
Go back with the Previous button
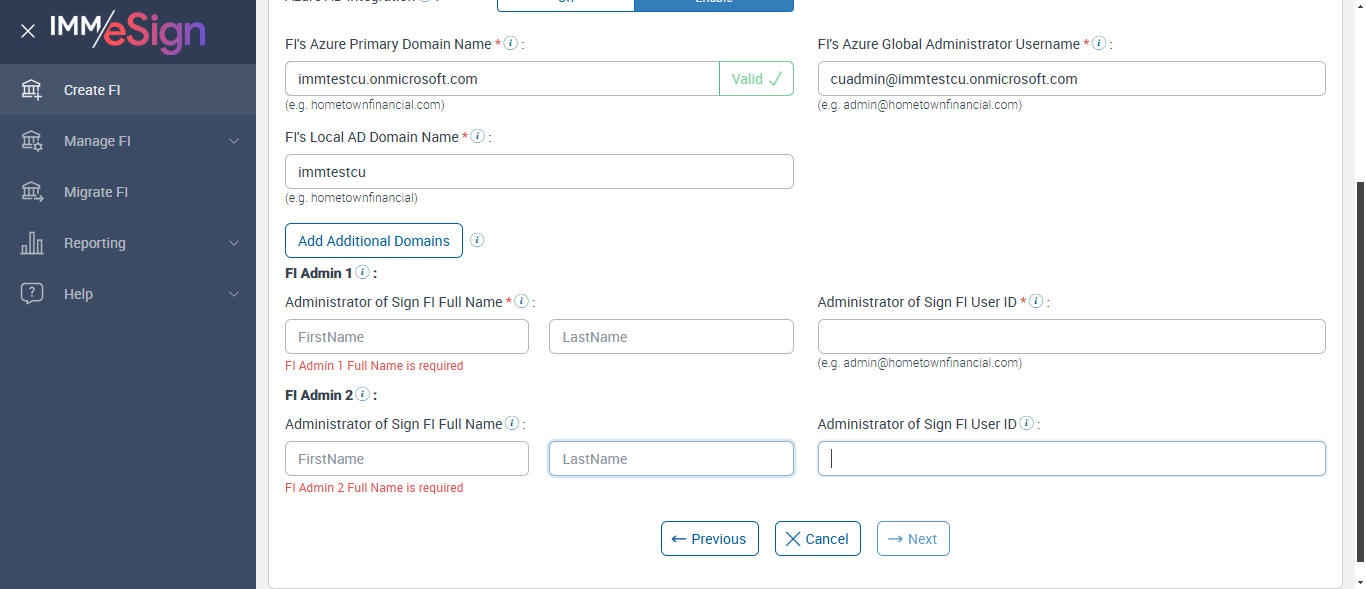pyautogui.click(x=709, y=539)
